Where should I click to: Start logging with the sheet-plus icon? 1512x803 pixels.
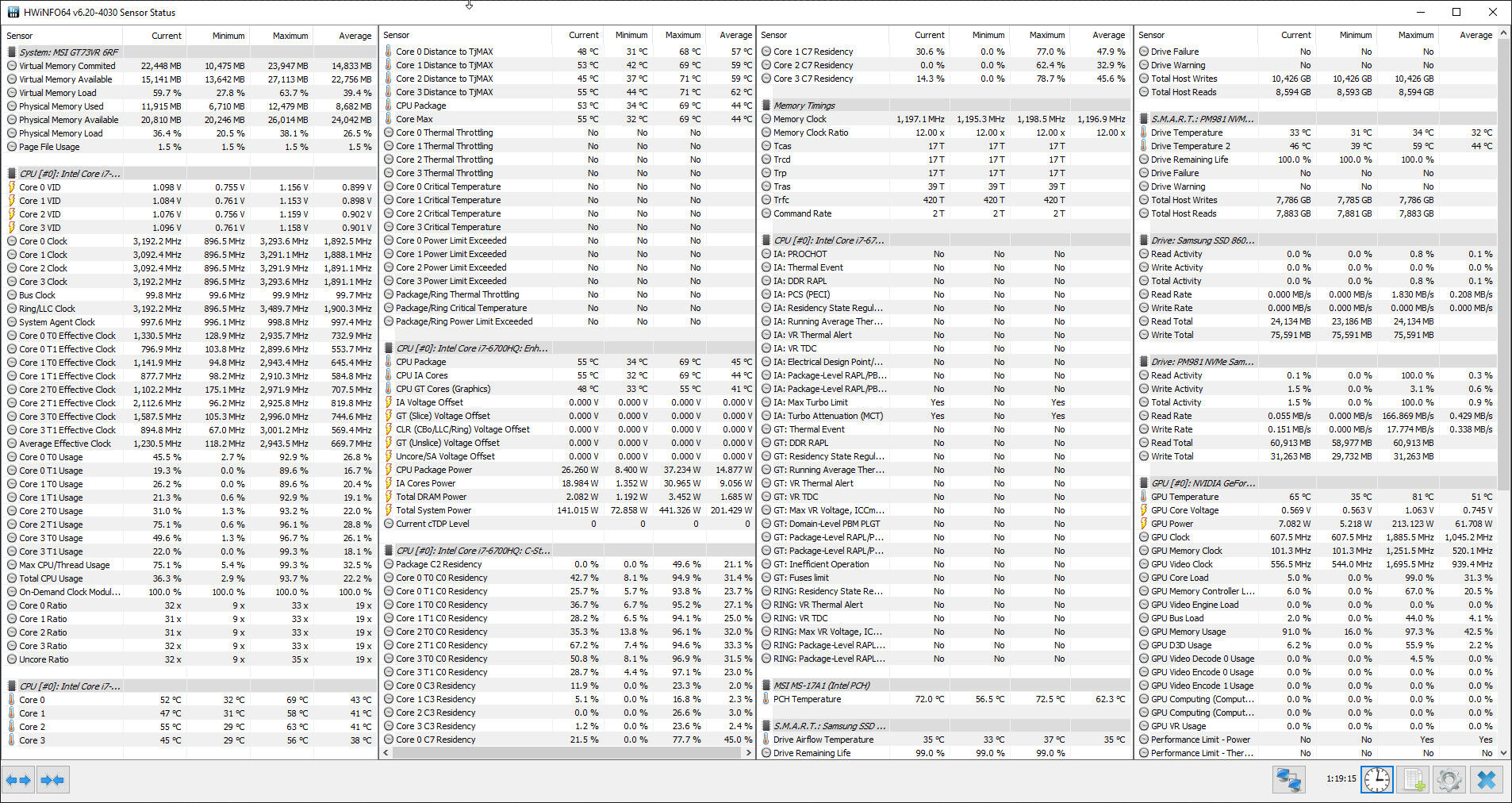(x=1414, y=780)
